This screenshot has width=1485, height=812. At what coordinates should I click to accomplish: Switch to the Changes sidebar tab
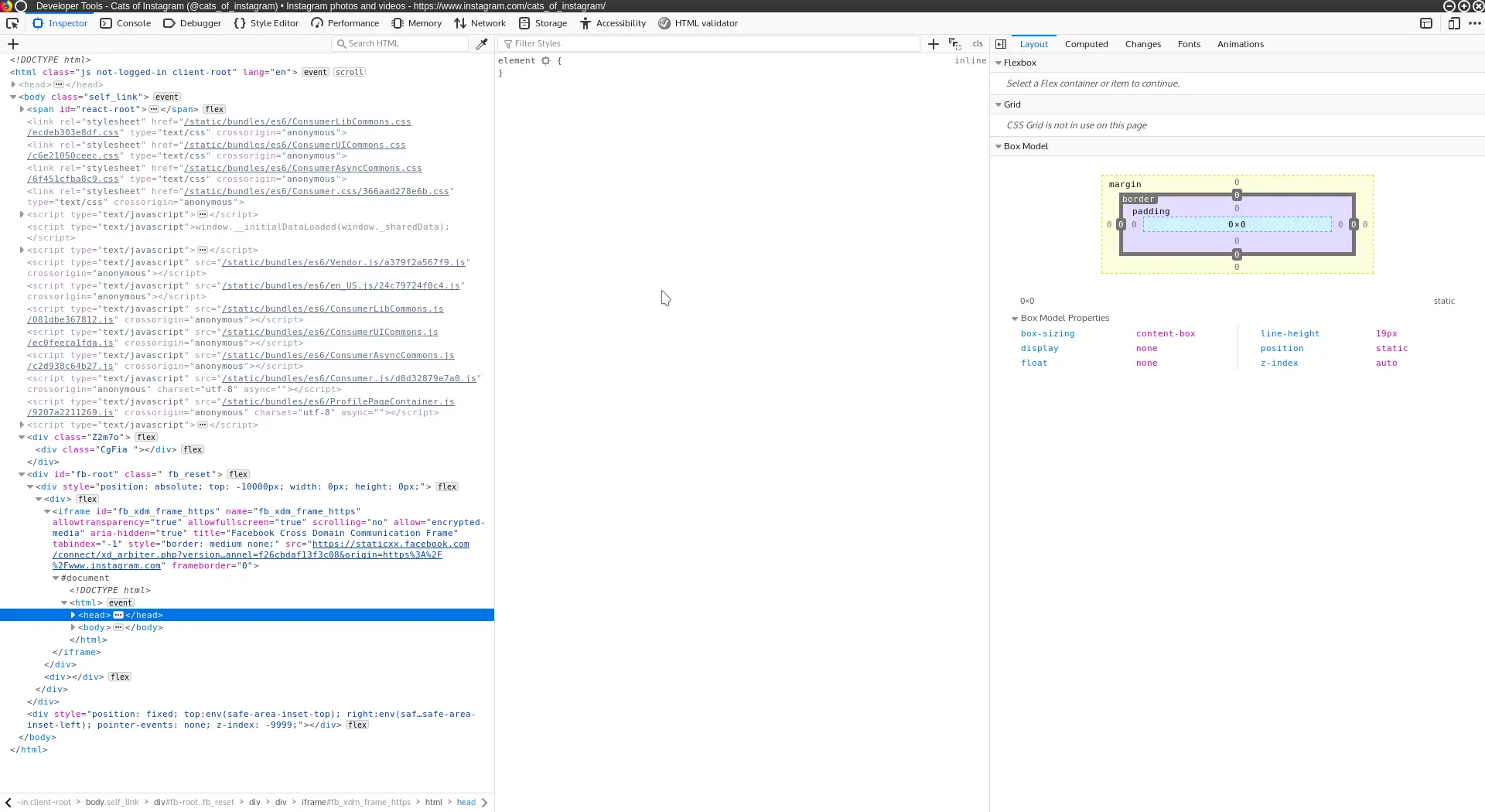pyautogui.click(x=1143, y=44)
